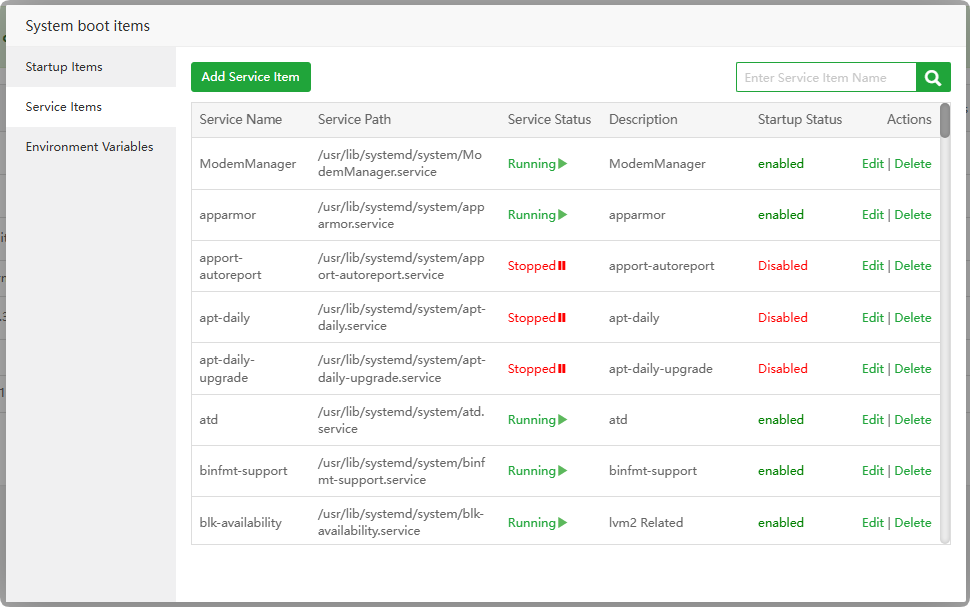Click apt-daily-upgrade Stopped pause icon
This screenshot has width=970, height=607.
point(562,369)
